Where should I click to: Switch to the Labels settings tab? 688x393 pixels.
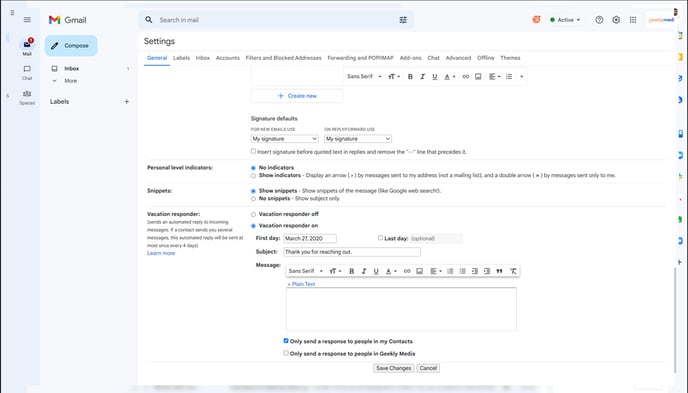click(x=181, y=58)
